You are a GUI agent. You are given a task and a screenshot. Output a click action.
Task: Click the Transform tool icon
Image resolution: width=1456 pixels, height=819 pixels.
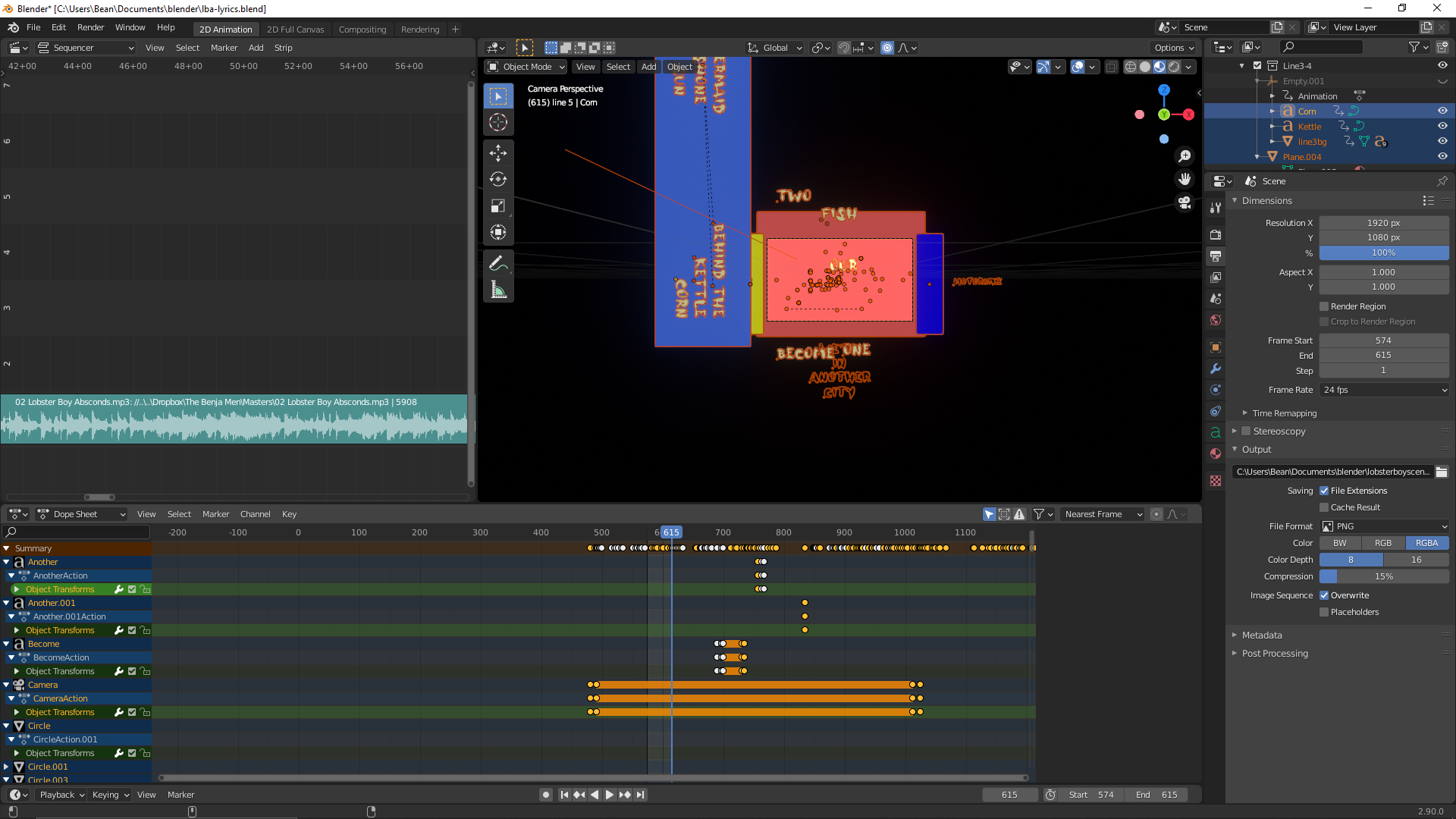click(498, 232)
